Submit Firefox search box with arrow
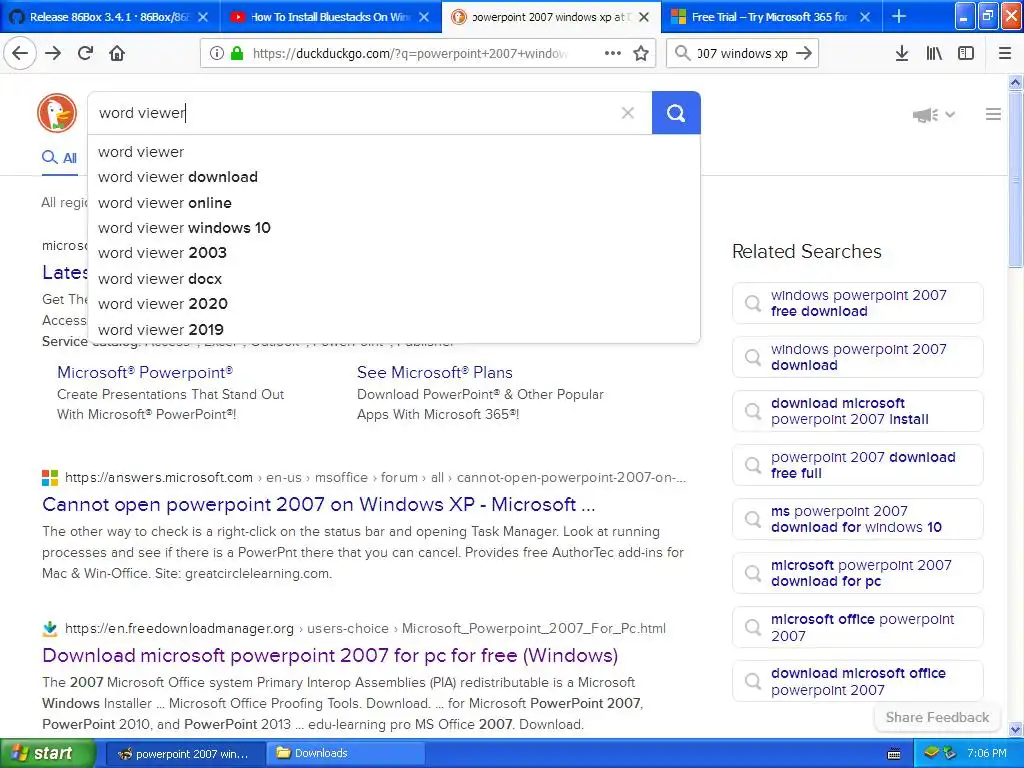 point(804,53)
